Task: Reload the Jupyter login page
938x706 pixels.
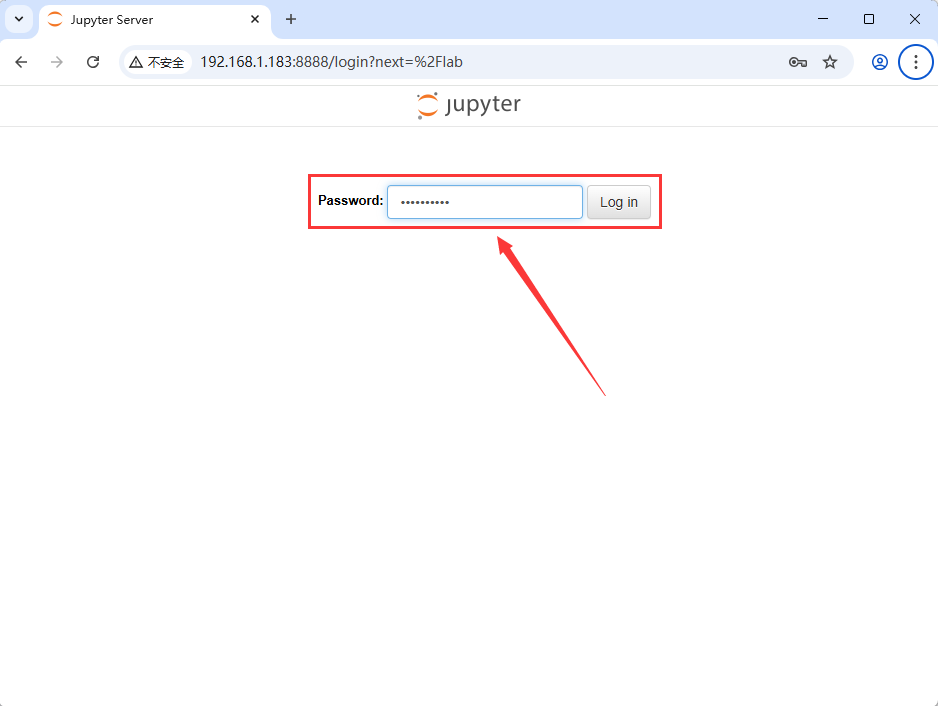Action: (93, 62)
